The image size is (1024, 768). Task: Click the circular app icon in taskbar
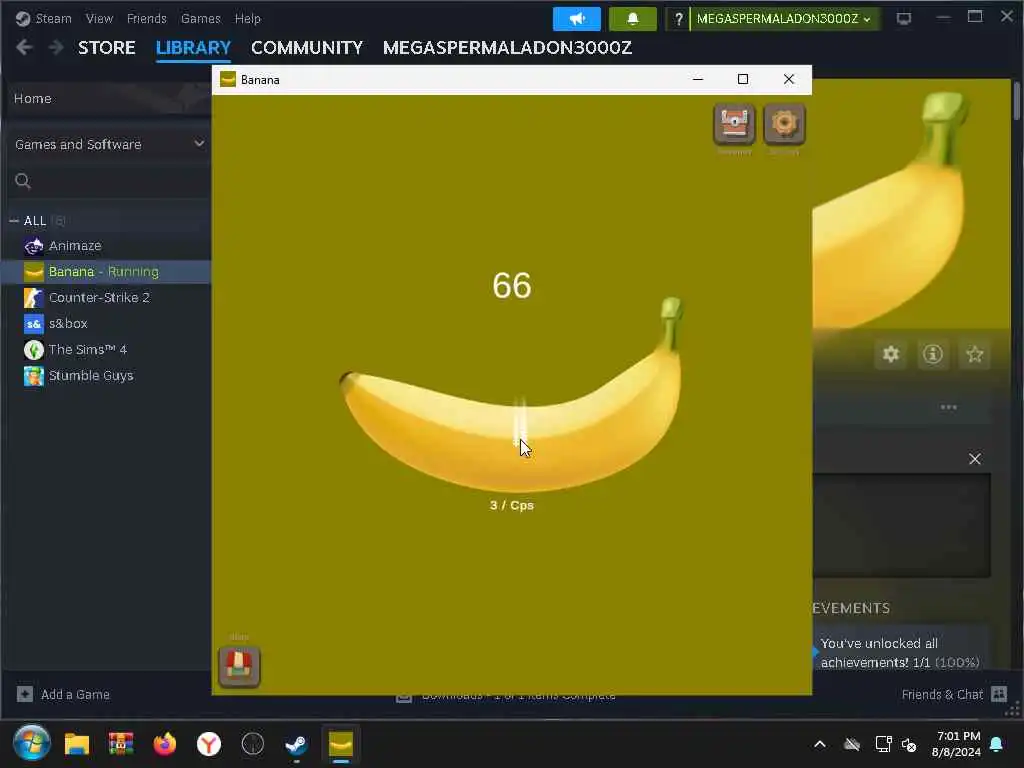click(253, 744)
